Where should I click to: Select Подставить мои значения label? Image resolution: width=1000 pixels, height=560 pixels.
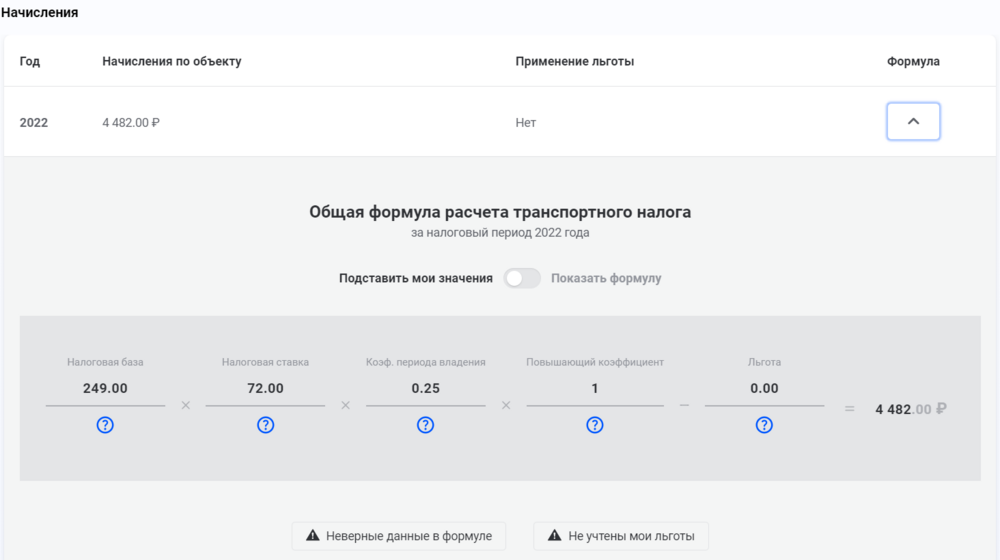416,278
